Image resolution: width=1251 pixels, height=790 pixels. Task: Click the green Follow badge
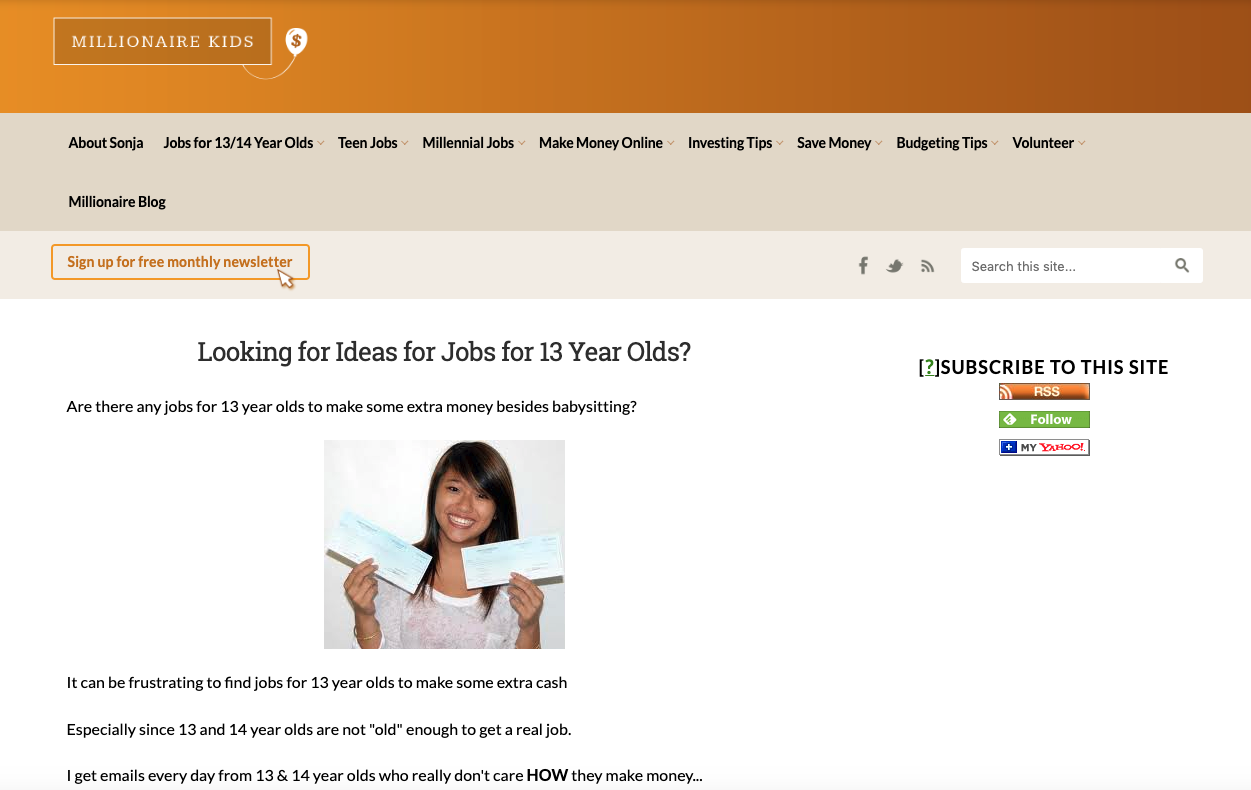pos(1044,420)
